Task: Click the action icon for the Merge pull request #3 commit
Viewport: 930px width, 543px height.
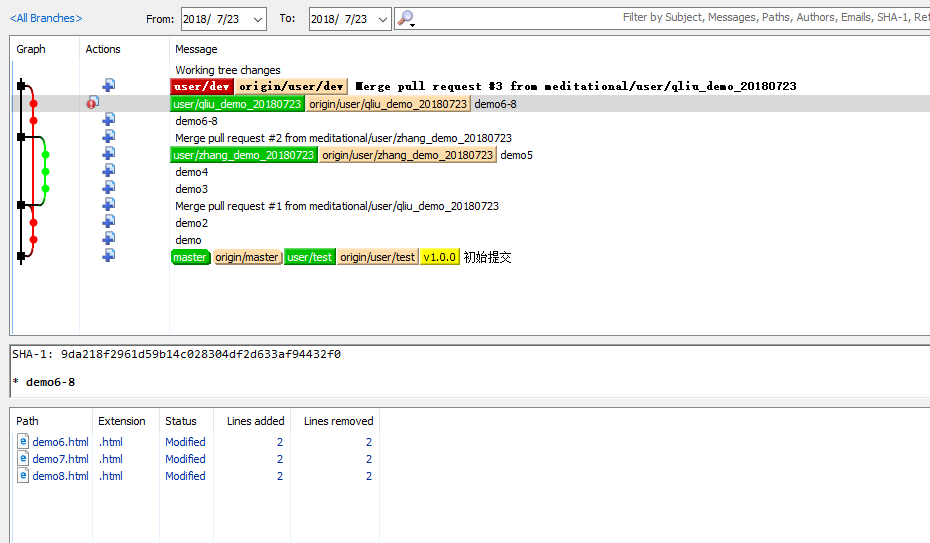Action: 108,86
